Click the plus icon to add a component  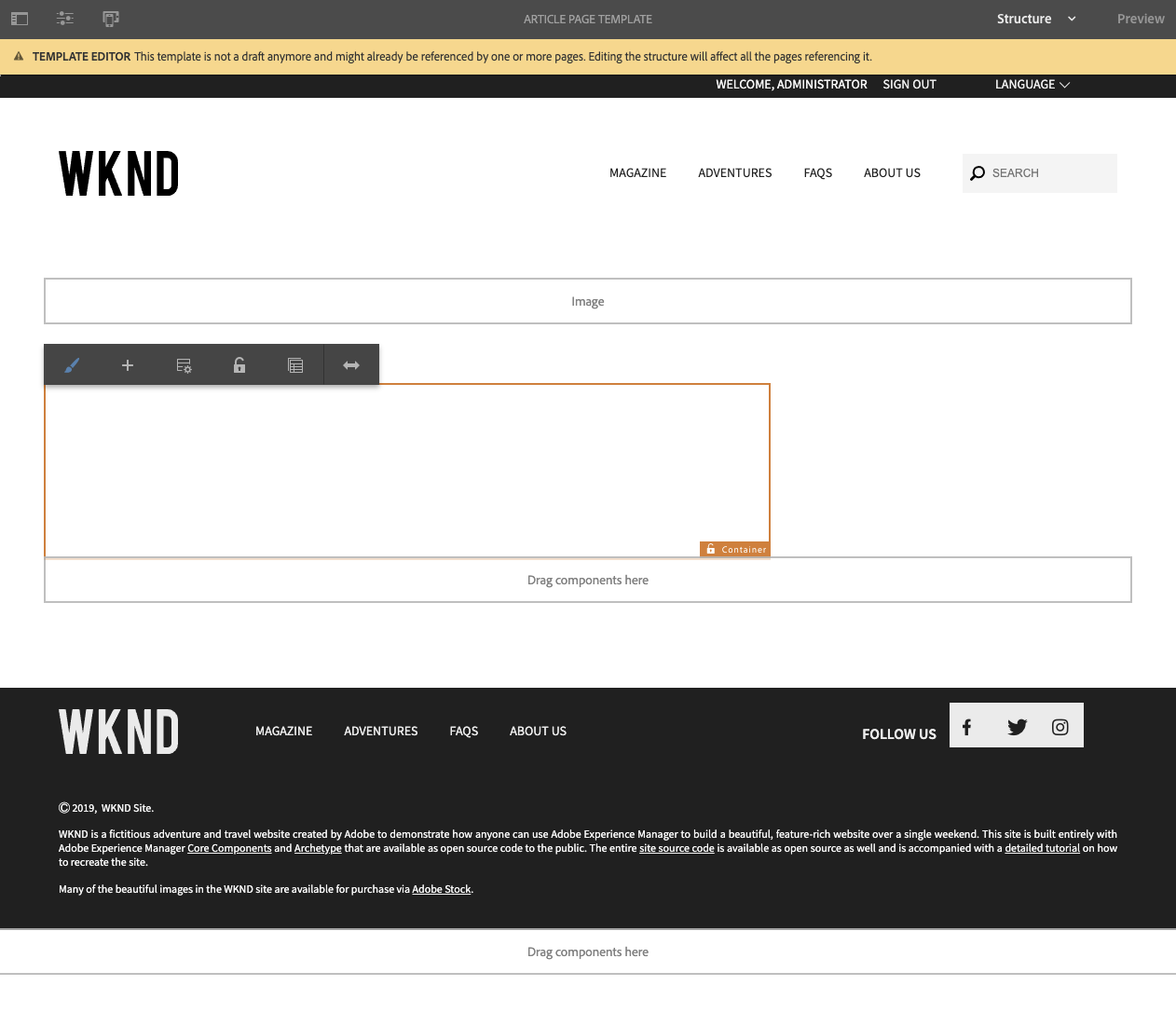point(128,364)
